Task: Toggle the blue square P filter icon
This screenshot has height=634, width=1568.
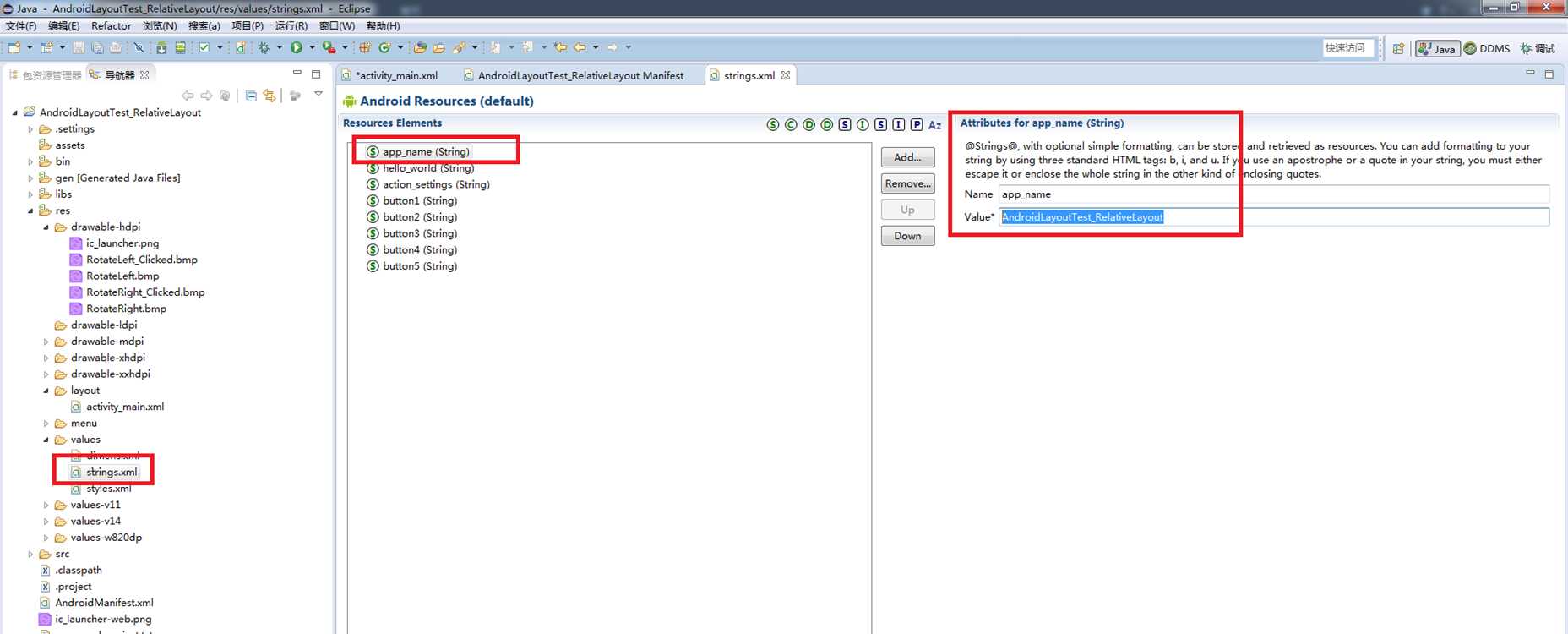Action: pyautogui.click(x=917, y=125)
